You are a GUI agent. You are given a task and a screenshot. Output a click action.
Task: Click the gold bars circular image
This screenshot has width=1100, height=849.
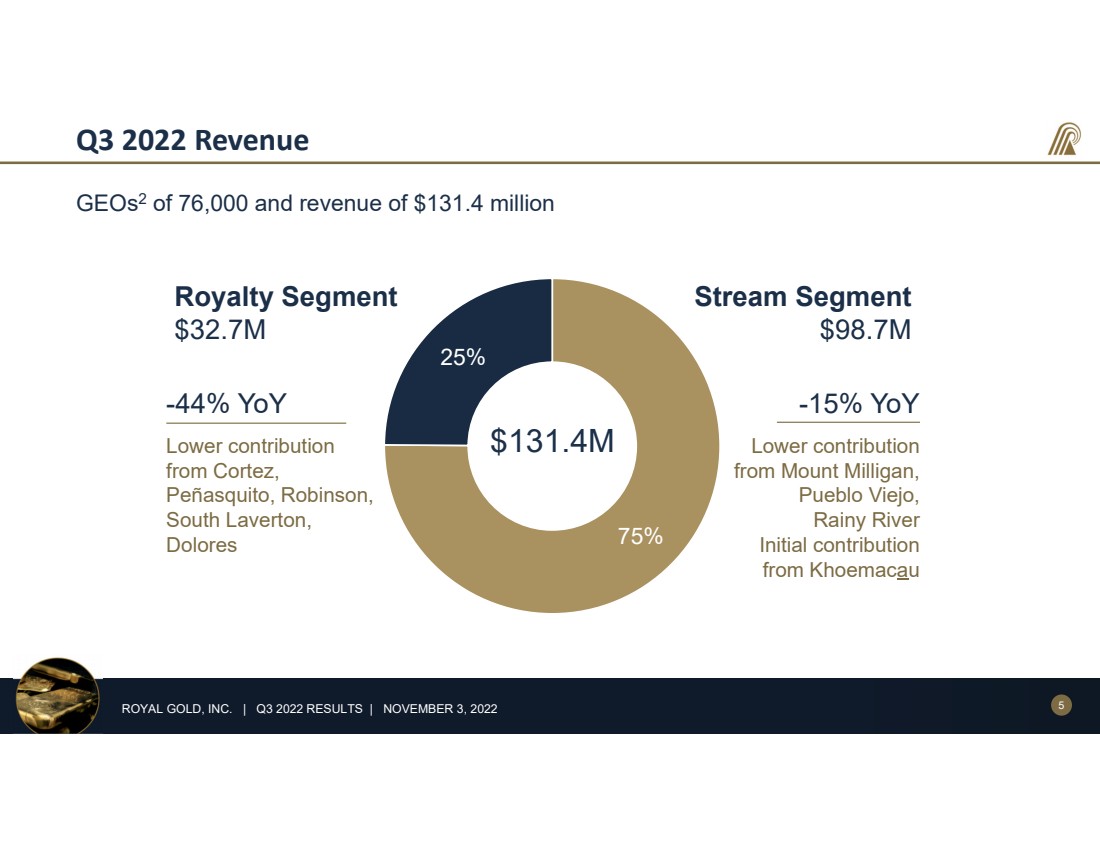58,696
